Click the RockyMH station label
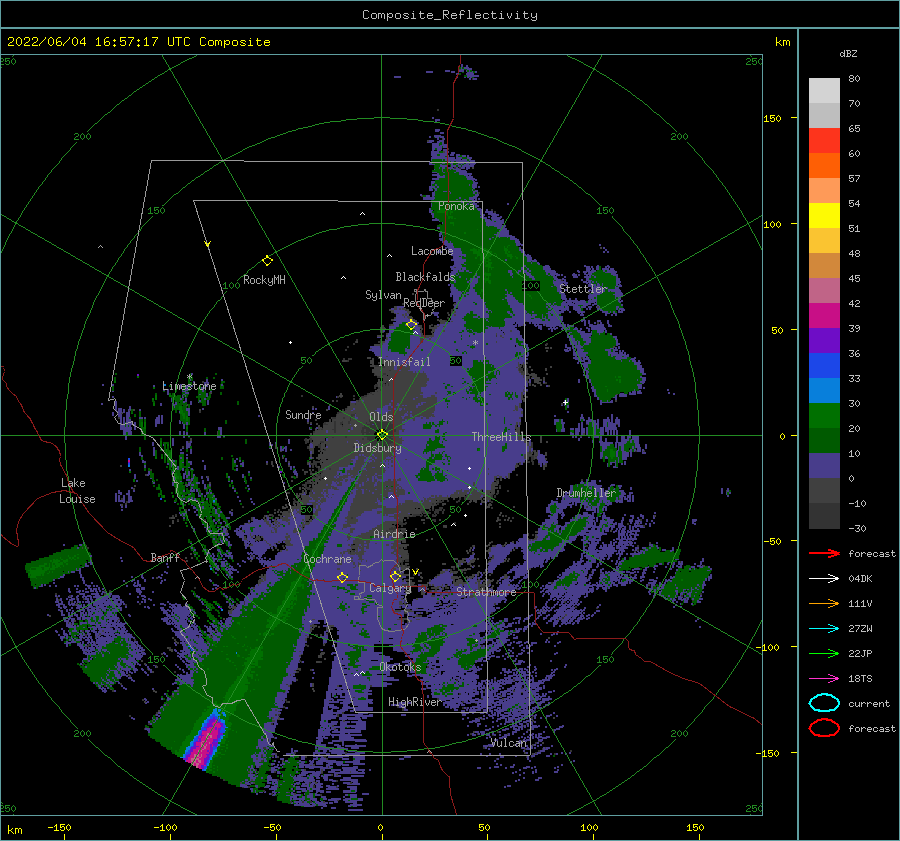900x841 pixels. (x=264, y=280)
